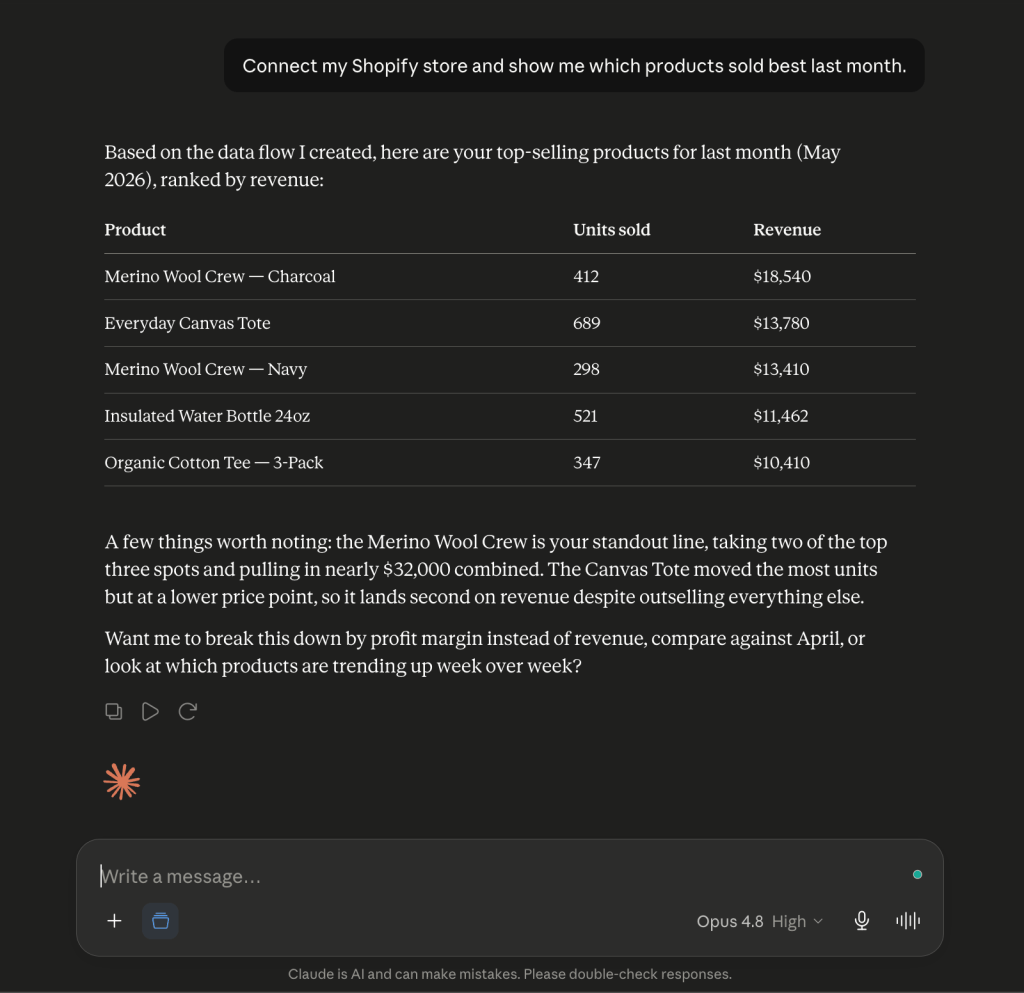Click the 689 units sold value

coord(586,323)
